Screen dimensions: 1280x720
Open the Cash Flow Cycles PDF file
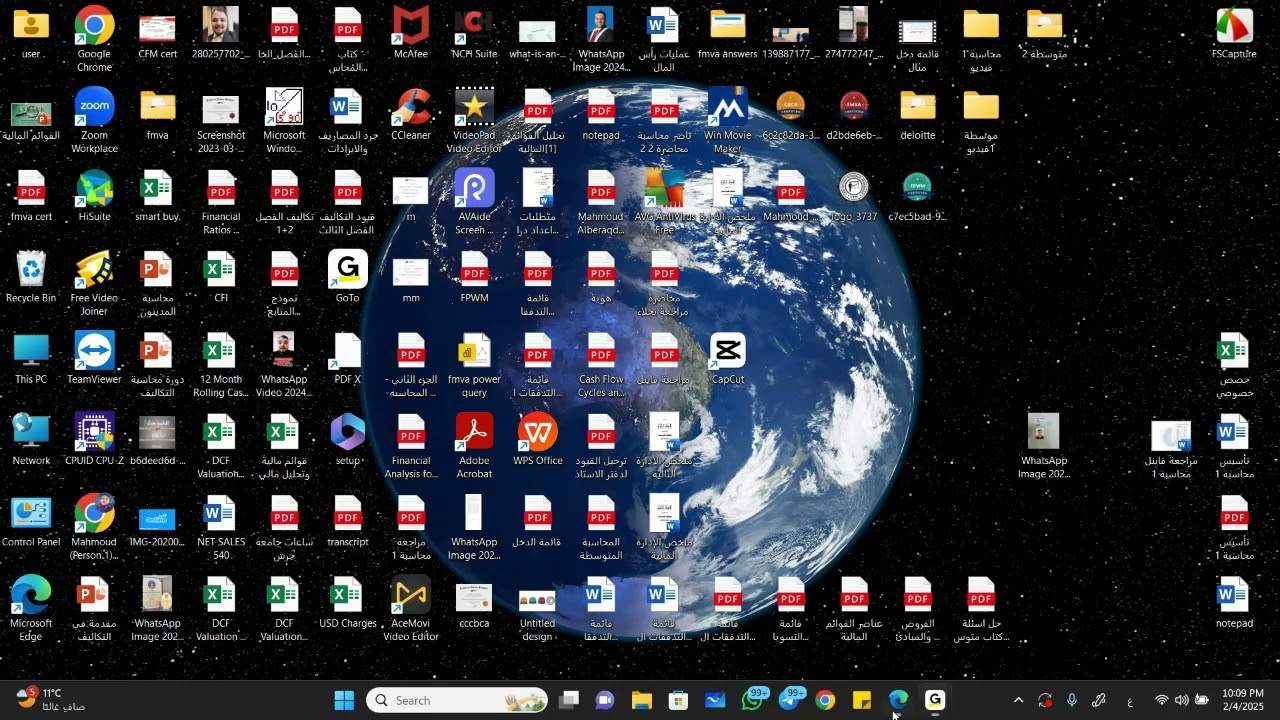(x=601, y=364)
